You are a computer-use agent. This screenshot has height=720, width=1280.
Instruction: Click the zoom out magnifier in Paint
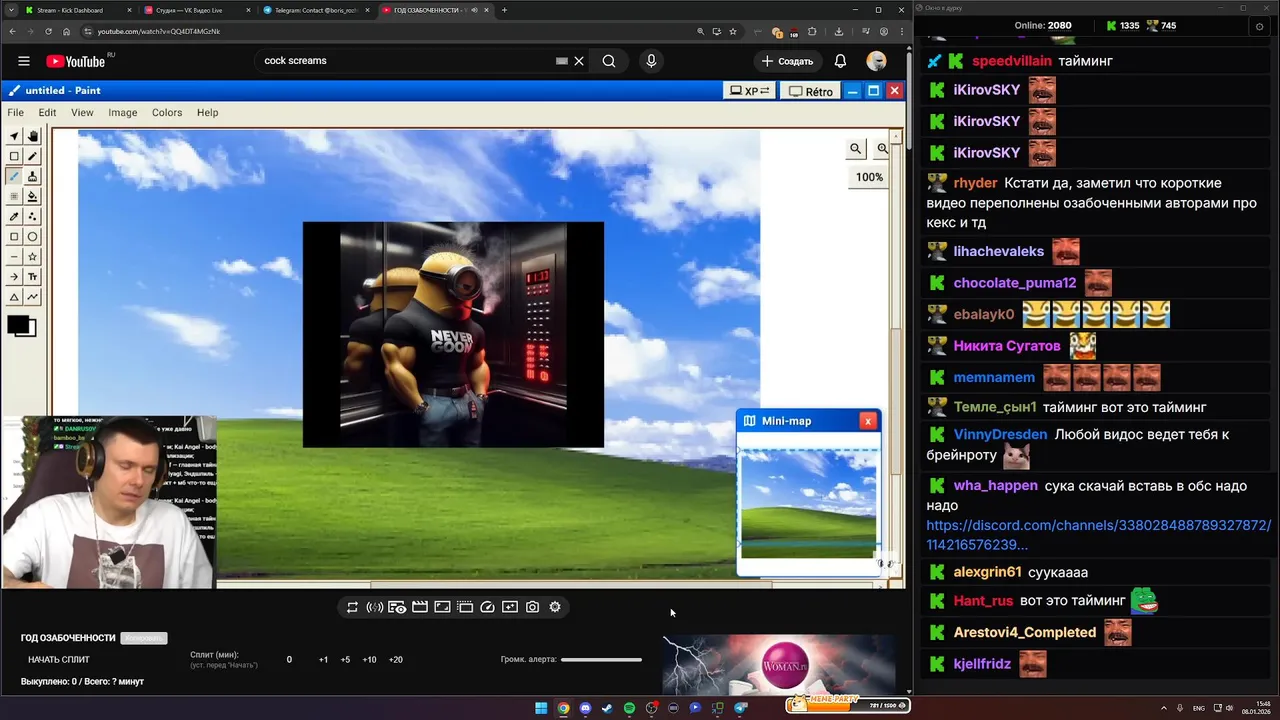[855, 148]
